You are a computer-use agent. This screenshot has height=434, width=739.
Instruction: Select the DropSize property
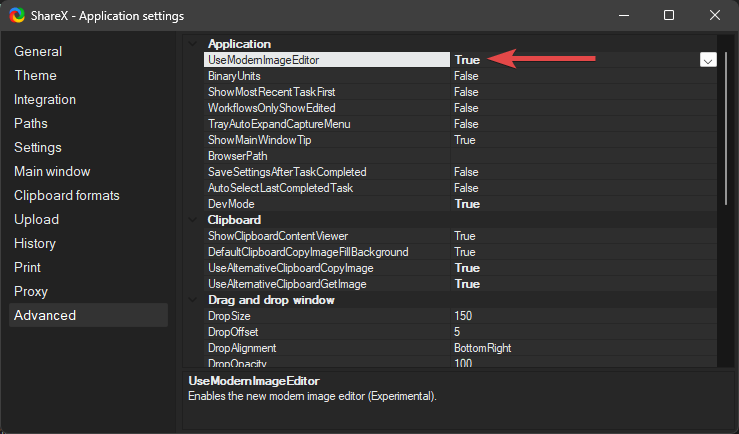click(x=229, y=316)
